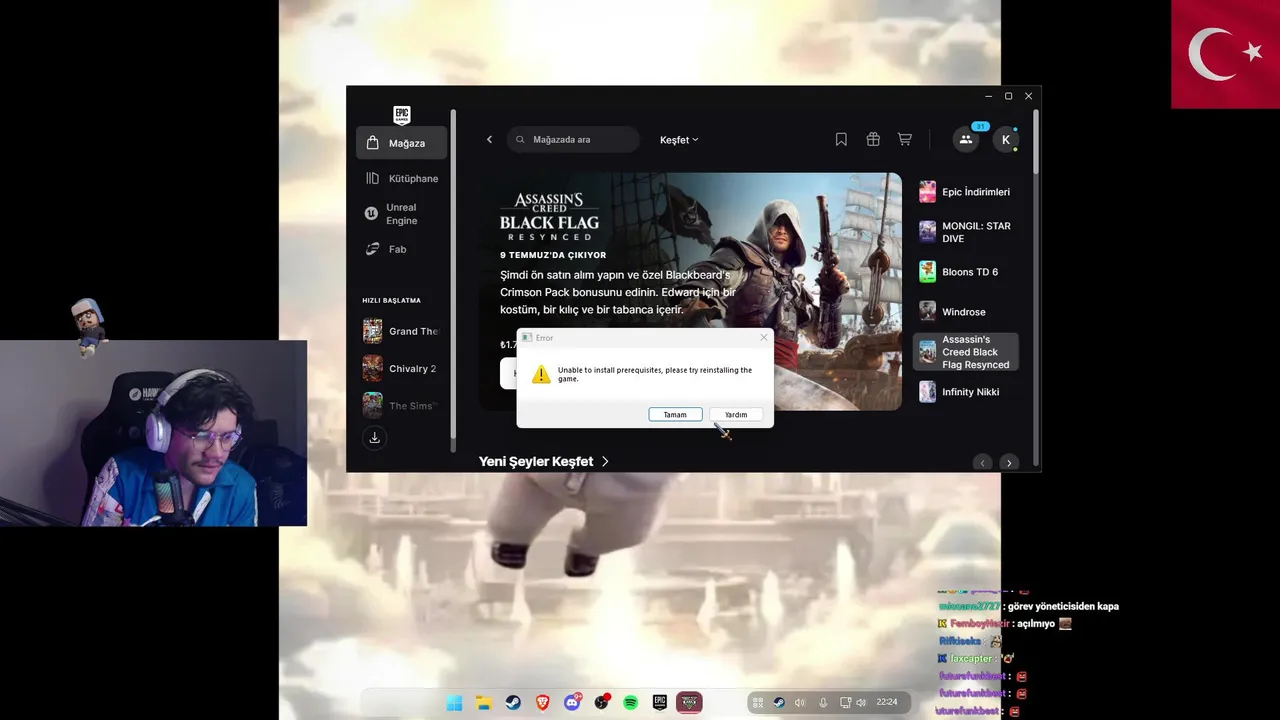Open Spotify from the taskbar
Viewport: 1280px width, 720px height.
(631, 703)
